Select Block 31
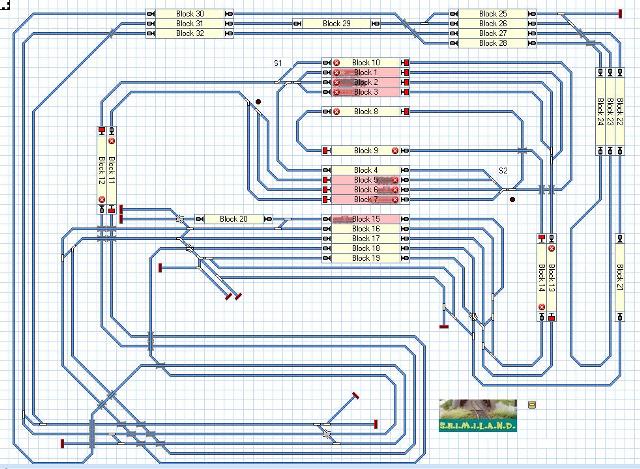The width and height of the screenshot is (640, 469). (190, 23)
